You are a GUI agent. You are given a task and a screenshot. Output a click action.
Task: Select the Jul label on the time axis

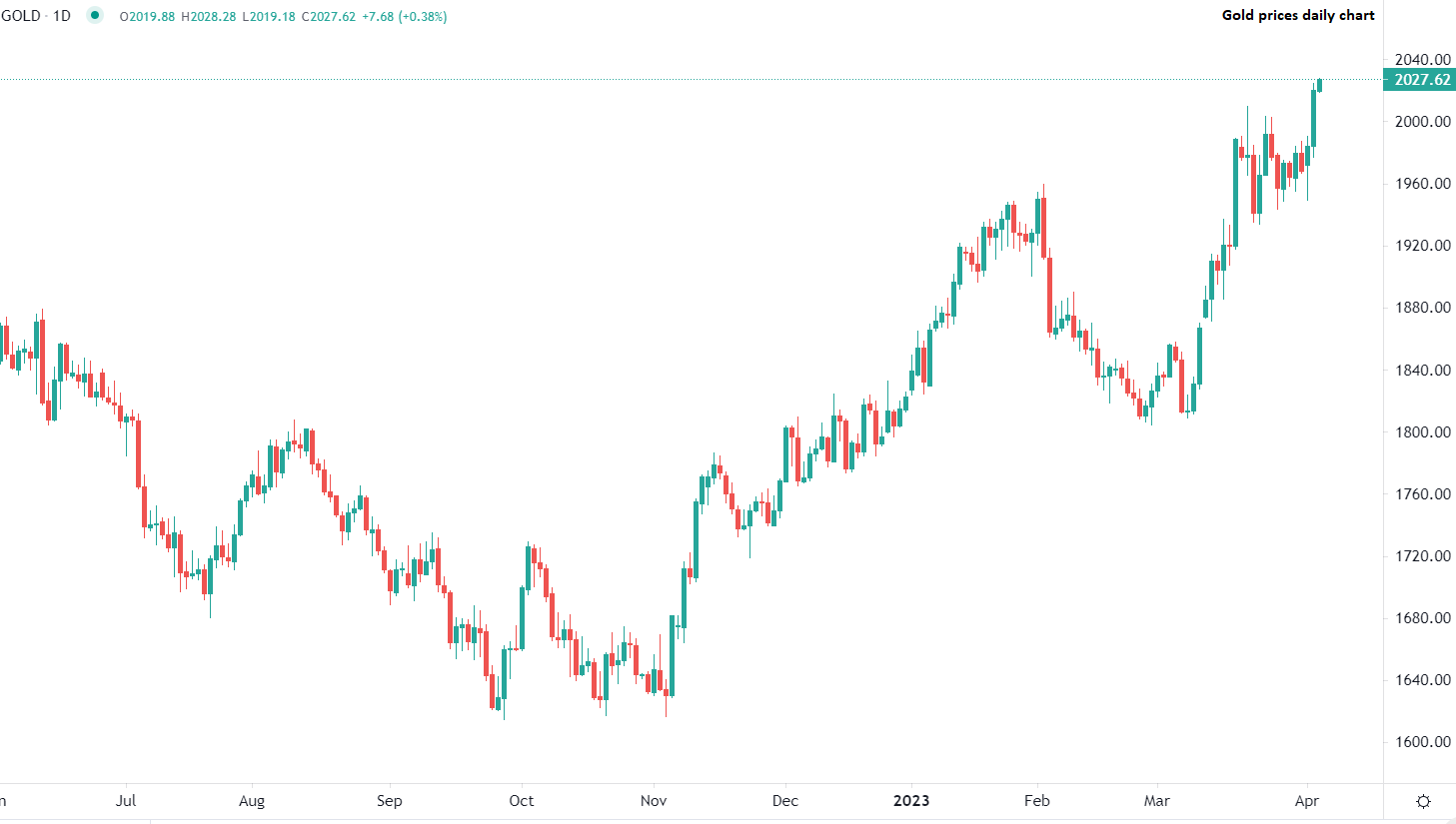coord(126,800)
